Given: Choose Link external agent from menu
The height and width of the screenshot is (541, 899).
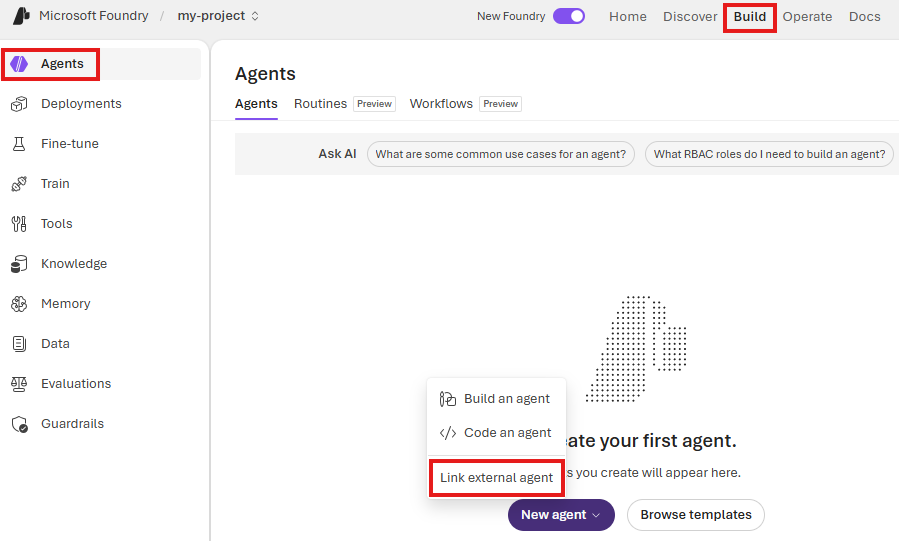Looking at the screenshot, I should 497,477.
